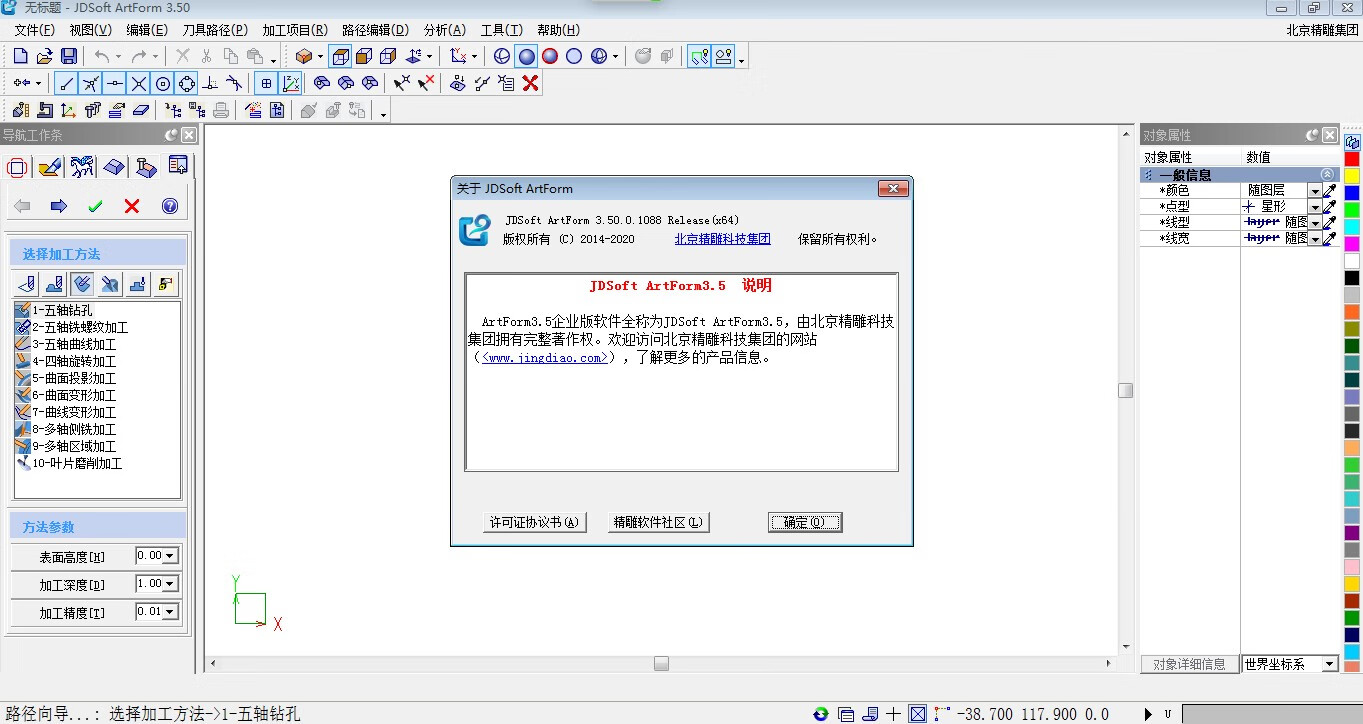
Task: Open the 加工项目(R) menu
Action: coord(295,30)
